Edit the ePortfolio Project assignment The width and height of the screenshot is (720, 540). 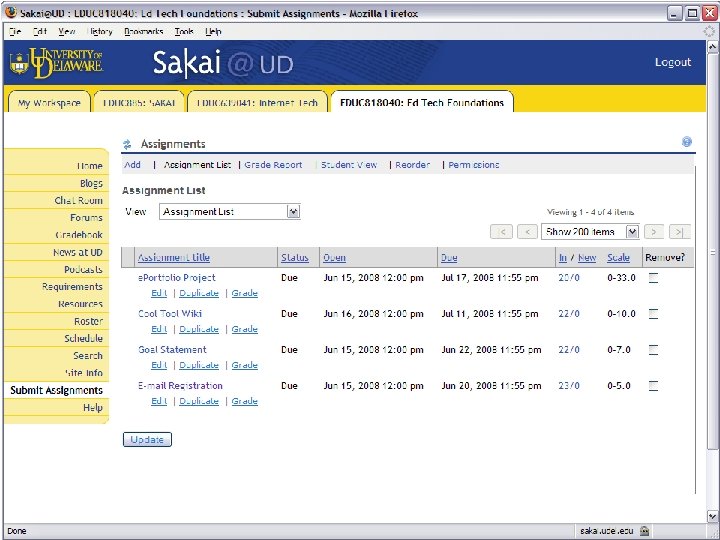[159, 293]
